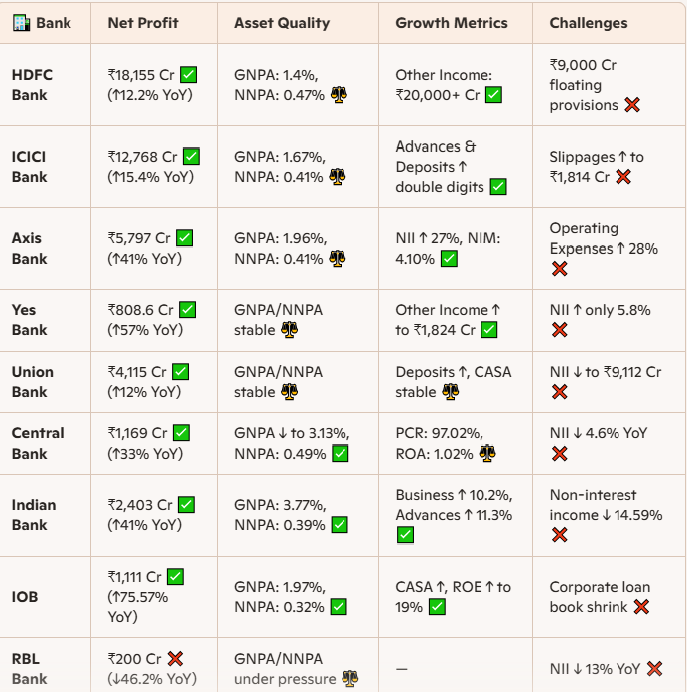Screen dimensions: 687x692
Task: Click the red cross beside RBL's ₹200 Cr
Action: (x=175, y=659)
